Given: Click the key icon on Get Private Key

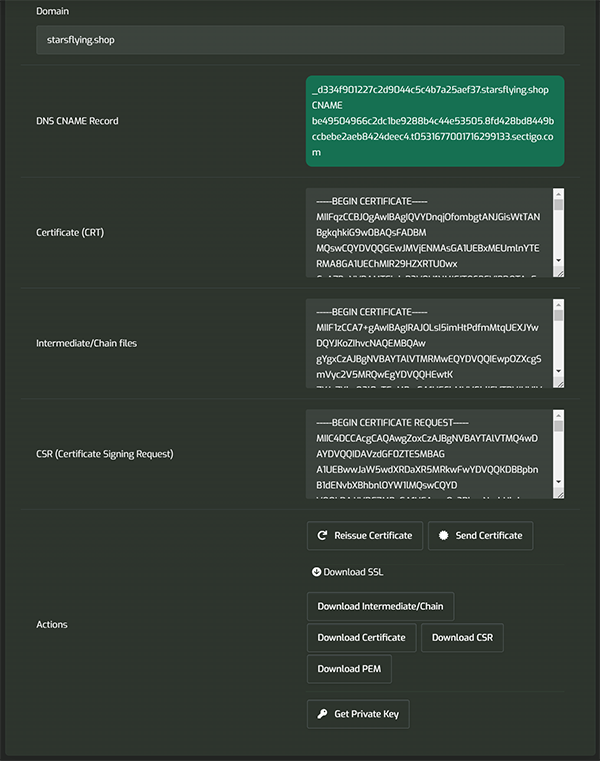Looking at the screenshot, I should pyautogui.click(x=322, y=714).
